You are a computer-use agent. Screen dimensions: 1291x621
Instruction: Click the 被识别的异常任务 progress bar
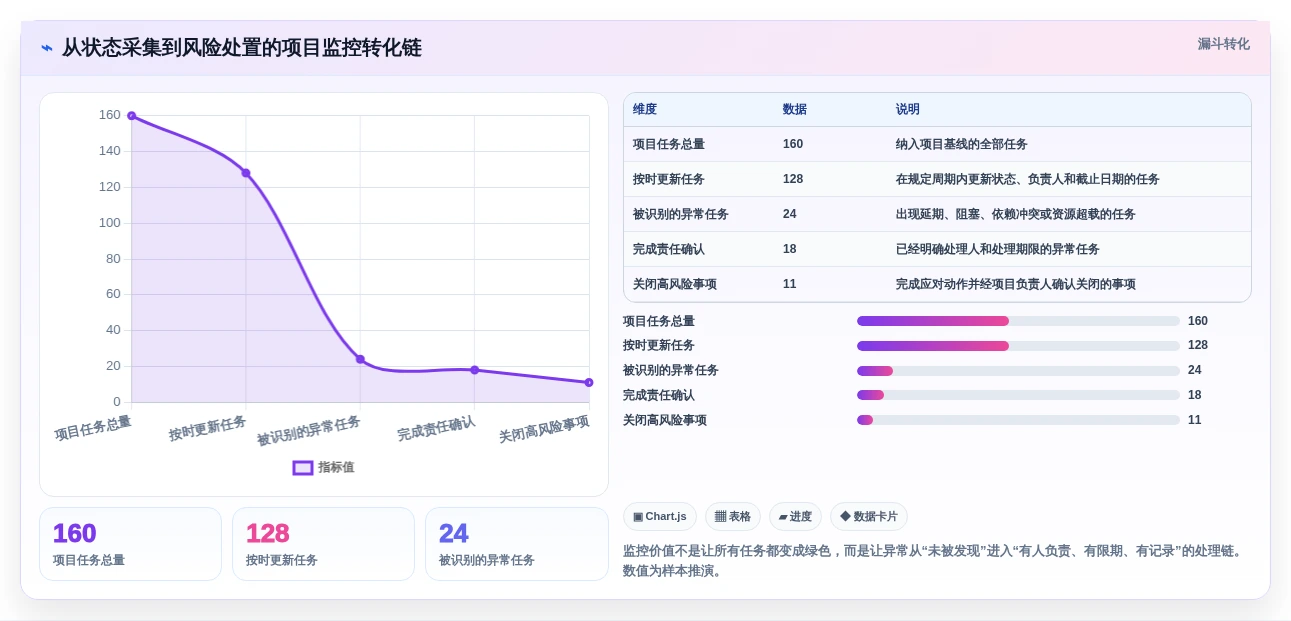(1018, 371)
